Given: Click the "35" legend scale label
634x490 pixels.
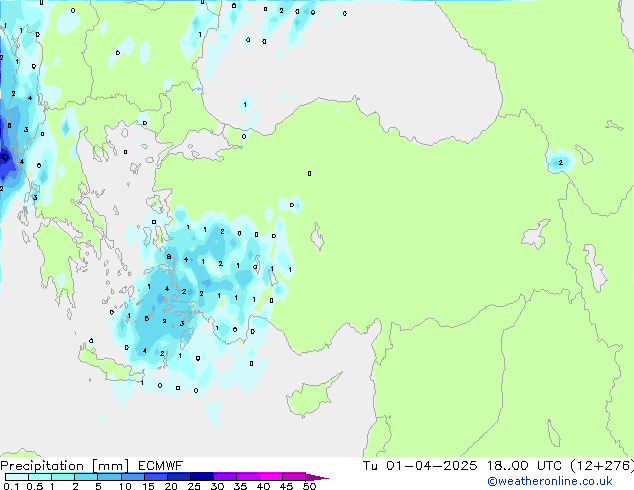Looking at the screenshot, I should (240, 486).
